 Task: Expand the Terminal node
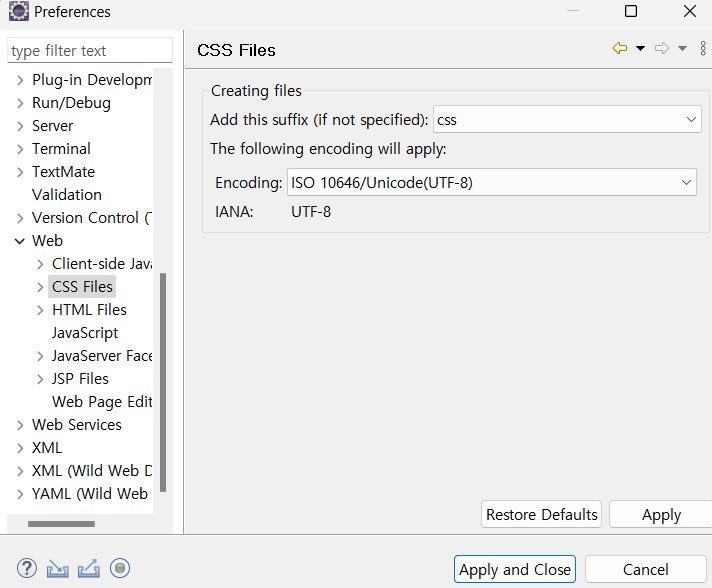[20, 149]
